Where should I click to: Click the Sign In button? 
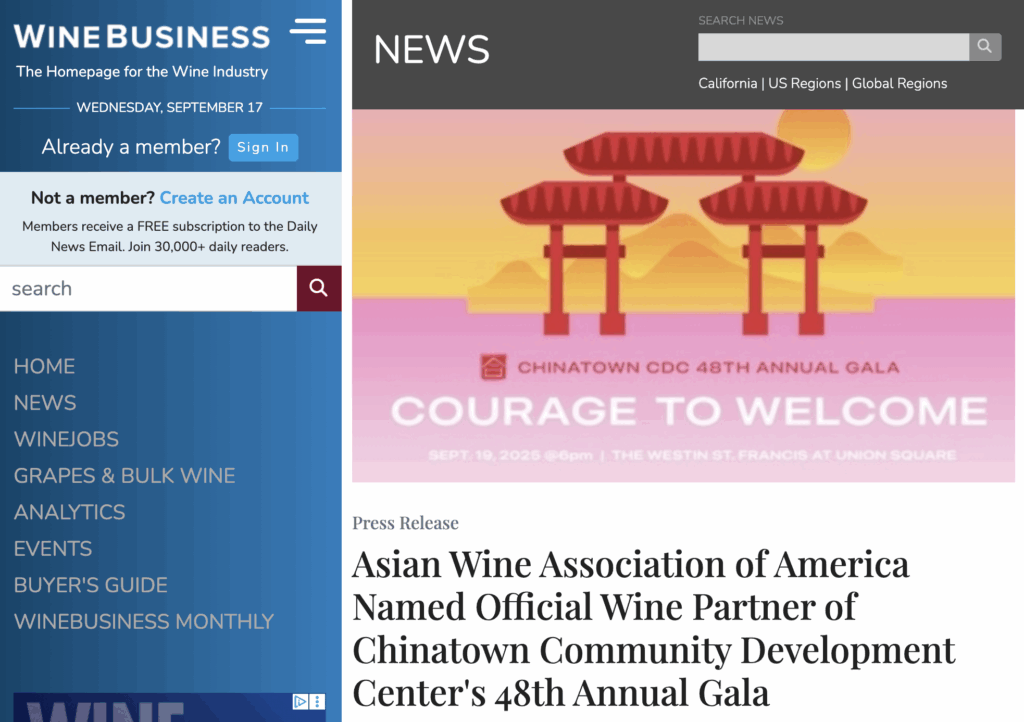[x=263, y=147]
